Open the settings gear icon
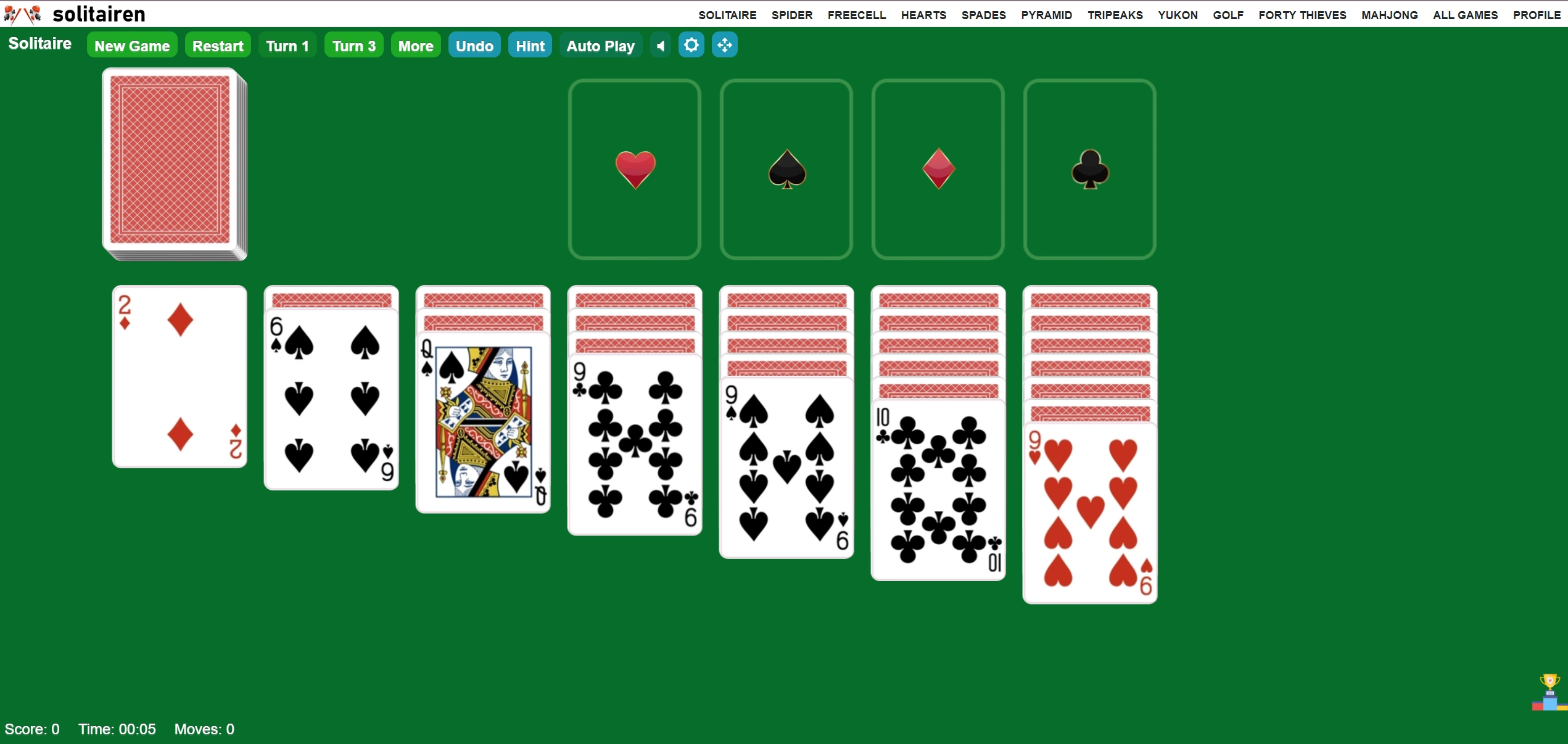 coord(692,46)
